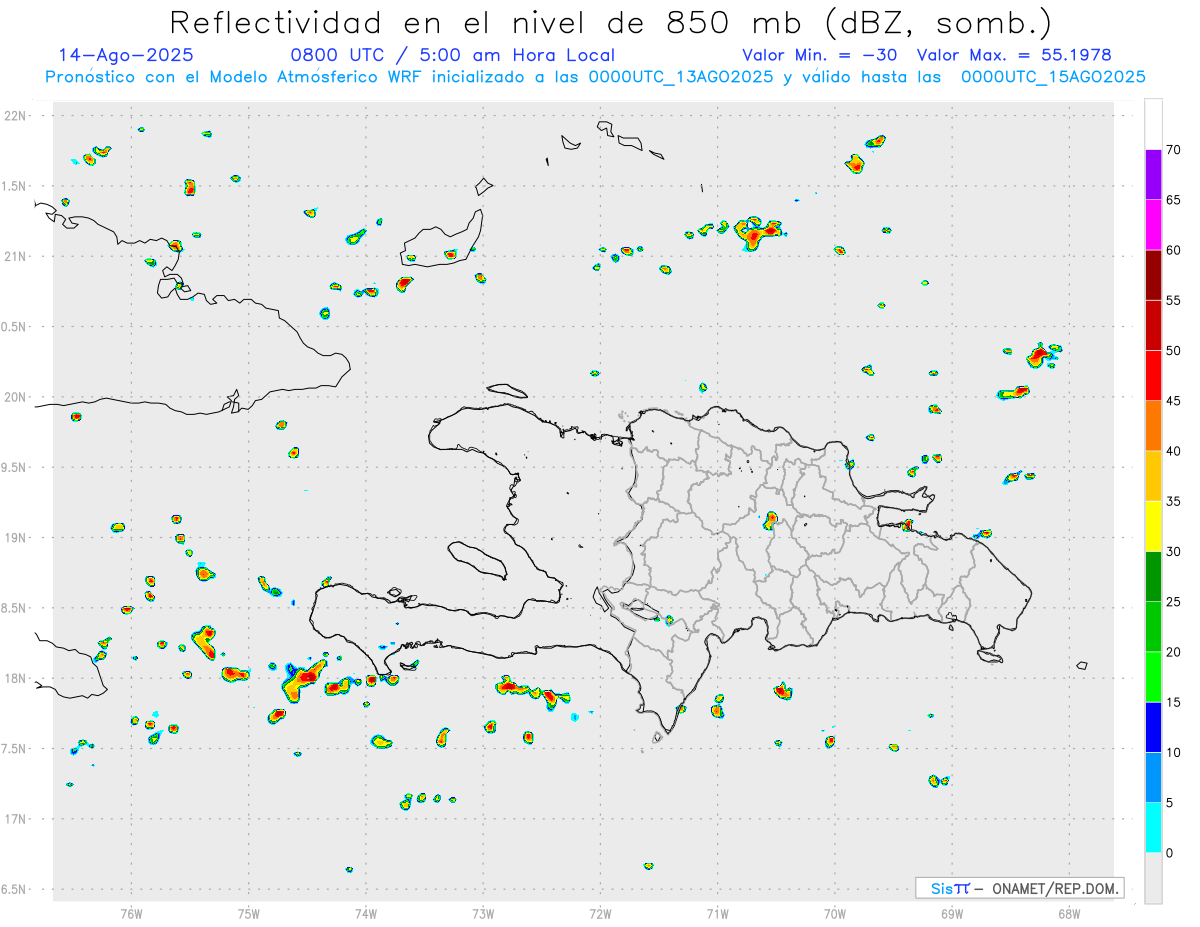Click the longitude label '71W'
The image size is (1200, 927).
[x=717, y=914]
